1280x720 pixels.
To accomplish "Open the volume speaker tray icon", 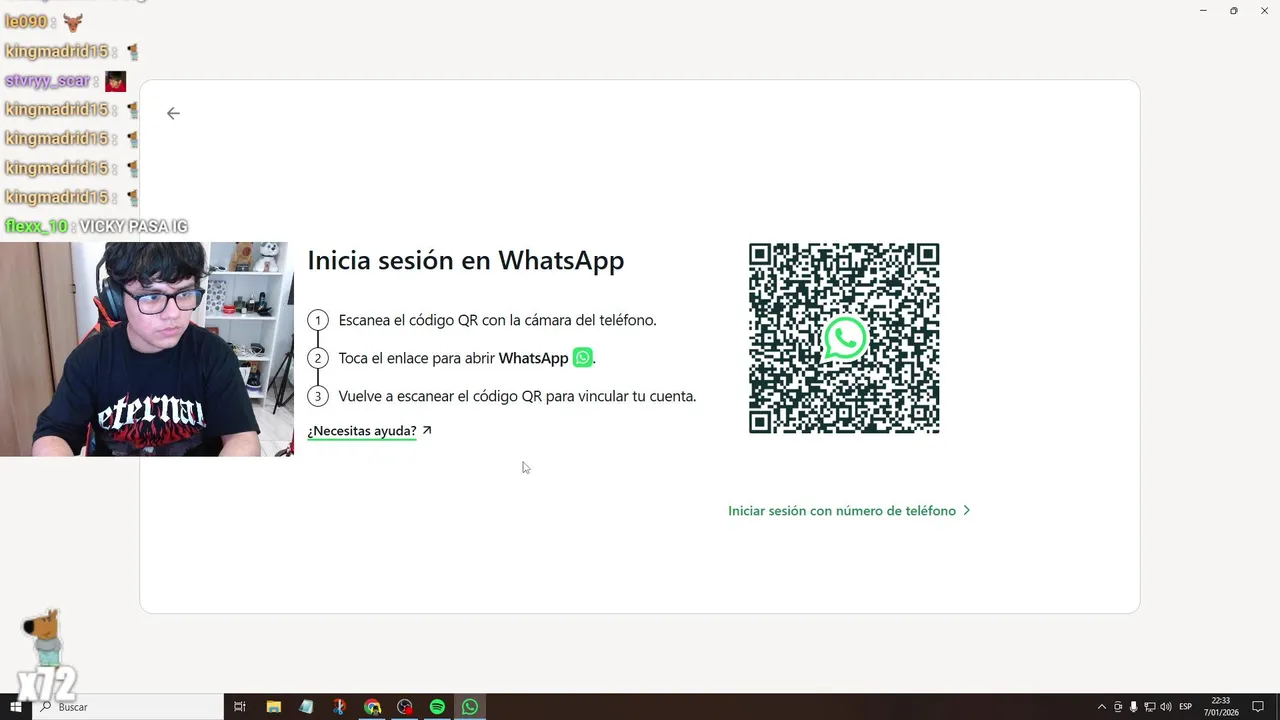I will [1166, 707].
